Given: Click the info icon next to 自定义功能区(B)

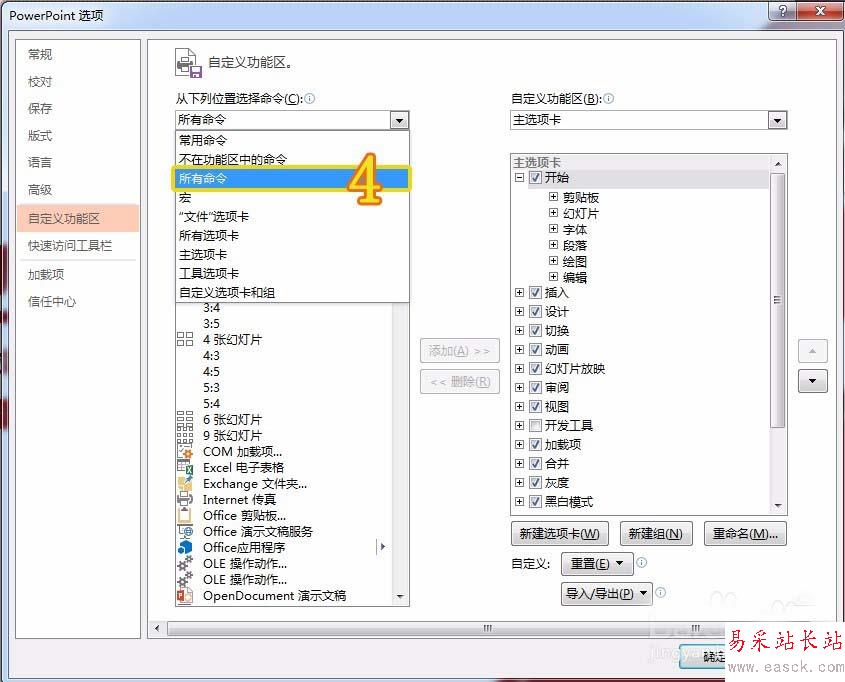Looking at the screenshot, I should pos(608,99).
